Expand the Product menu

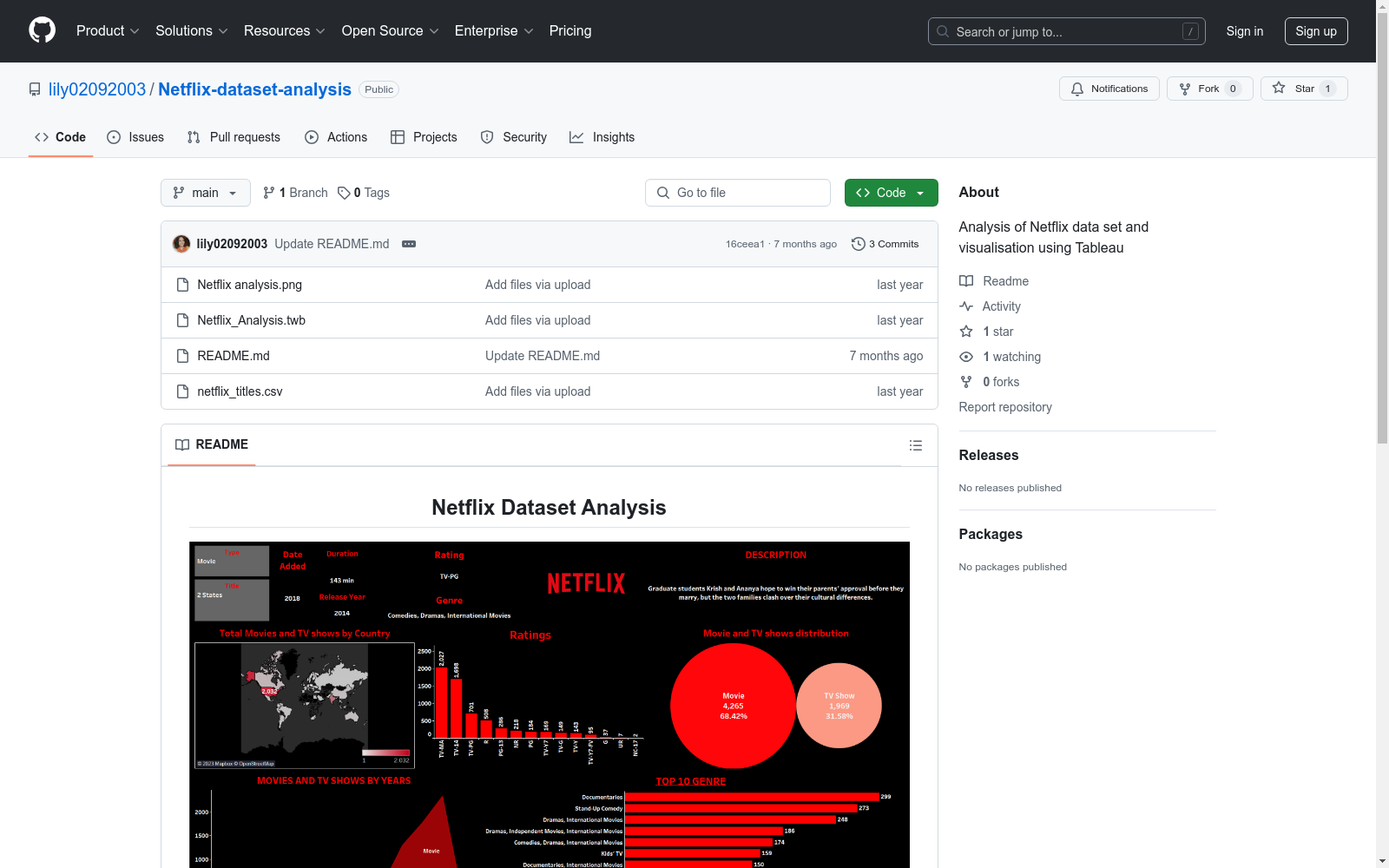[108, 31]
